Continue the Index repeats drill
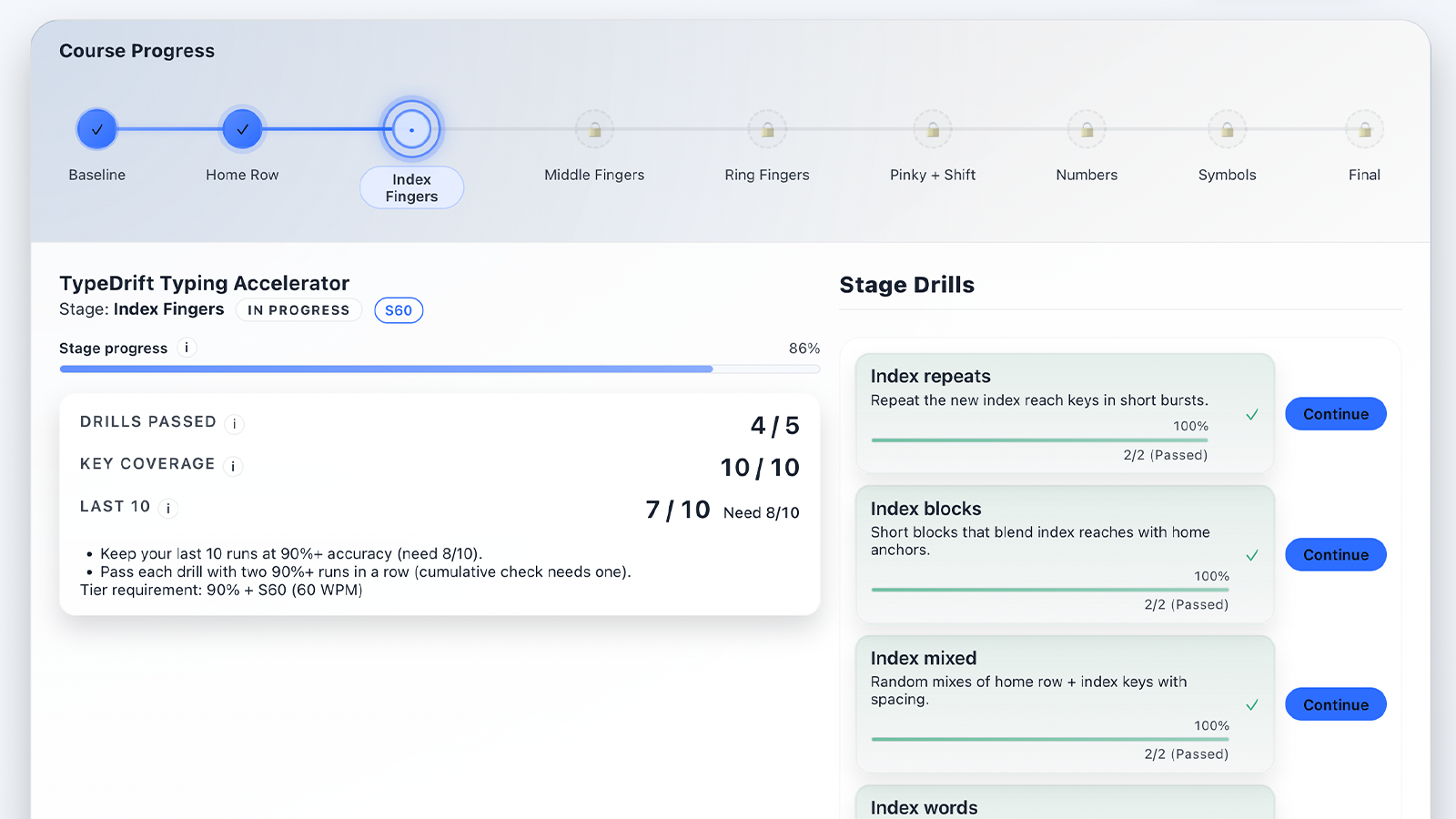 [x=1335, y=414]
